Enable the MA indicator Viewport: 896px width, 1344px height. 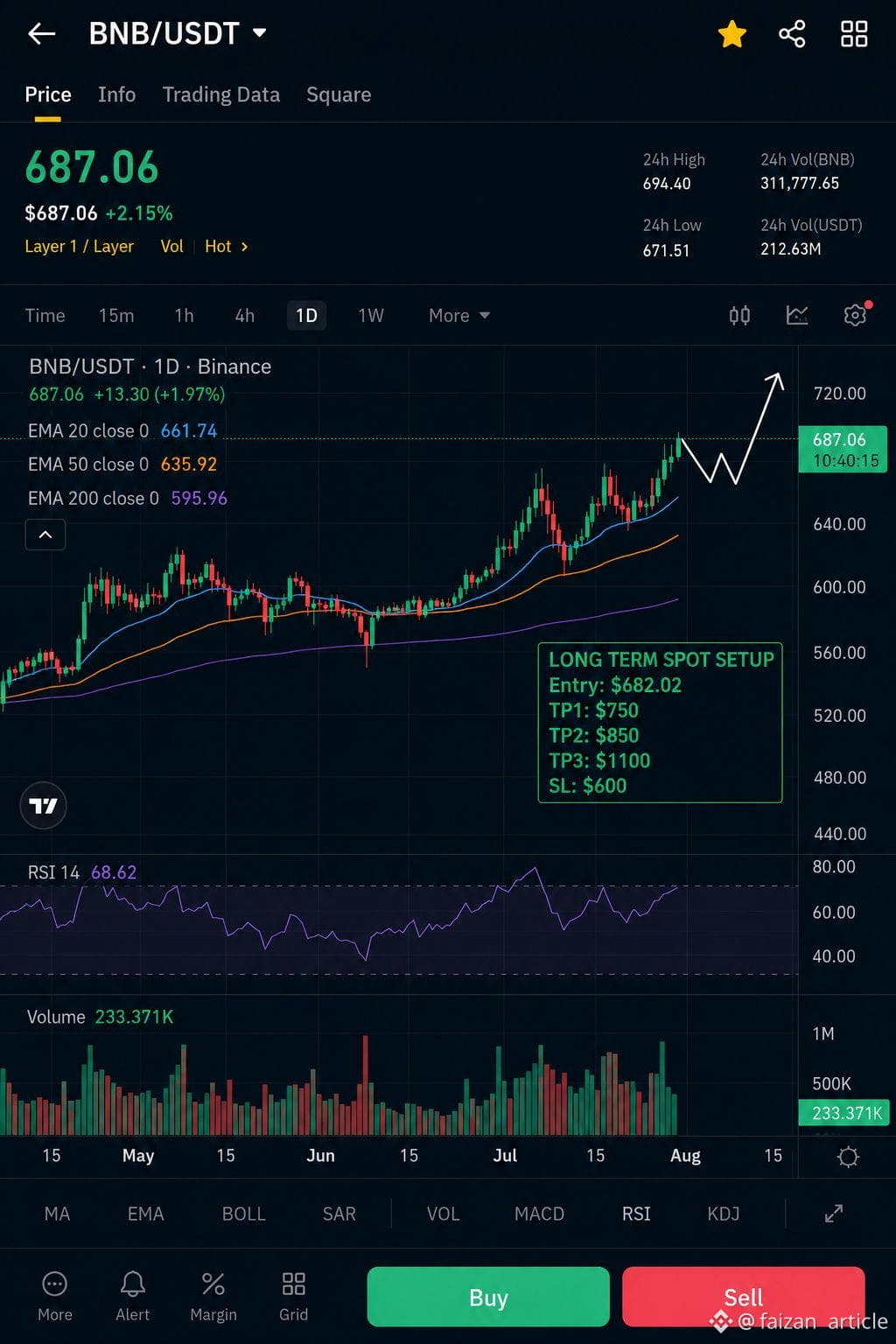[57, 1214]
